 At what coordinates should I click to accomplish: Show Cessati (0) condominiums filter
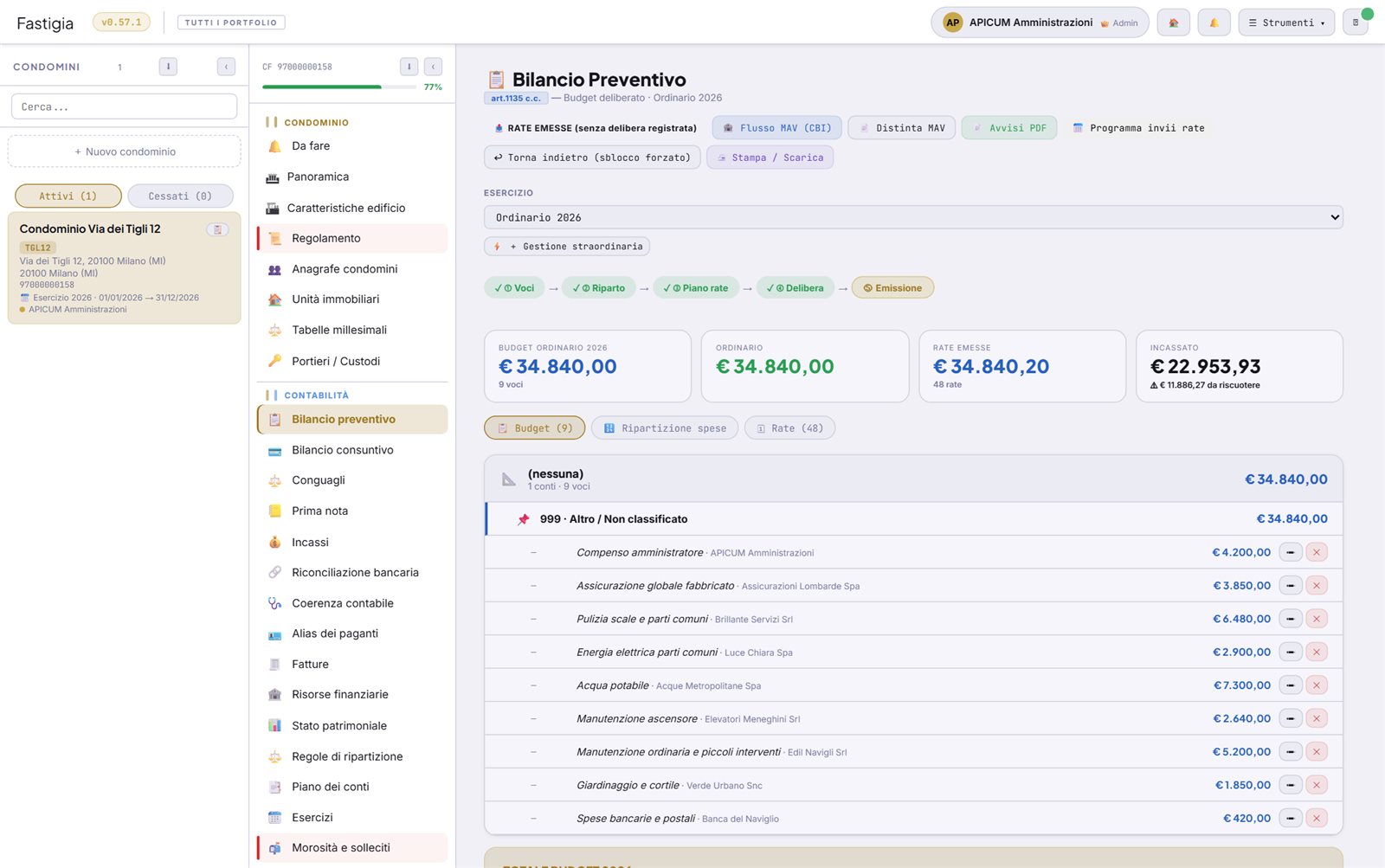point(180,196)
